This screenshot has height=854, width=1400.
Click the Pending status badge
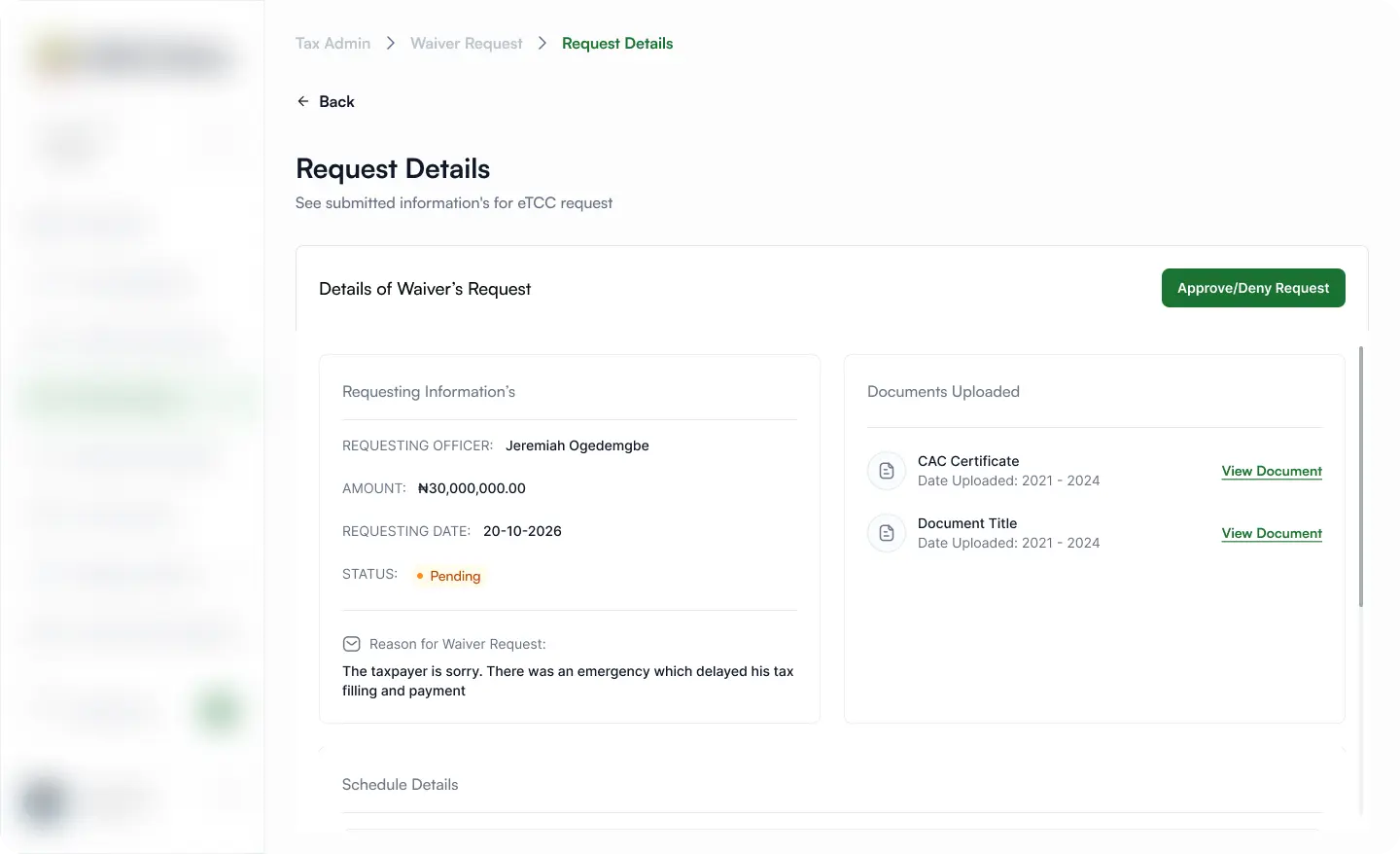tap(448, 576)
